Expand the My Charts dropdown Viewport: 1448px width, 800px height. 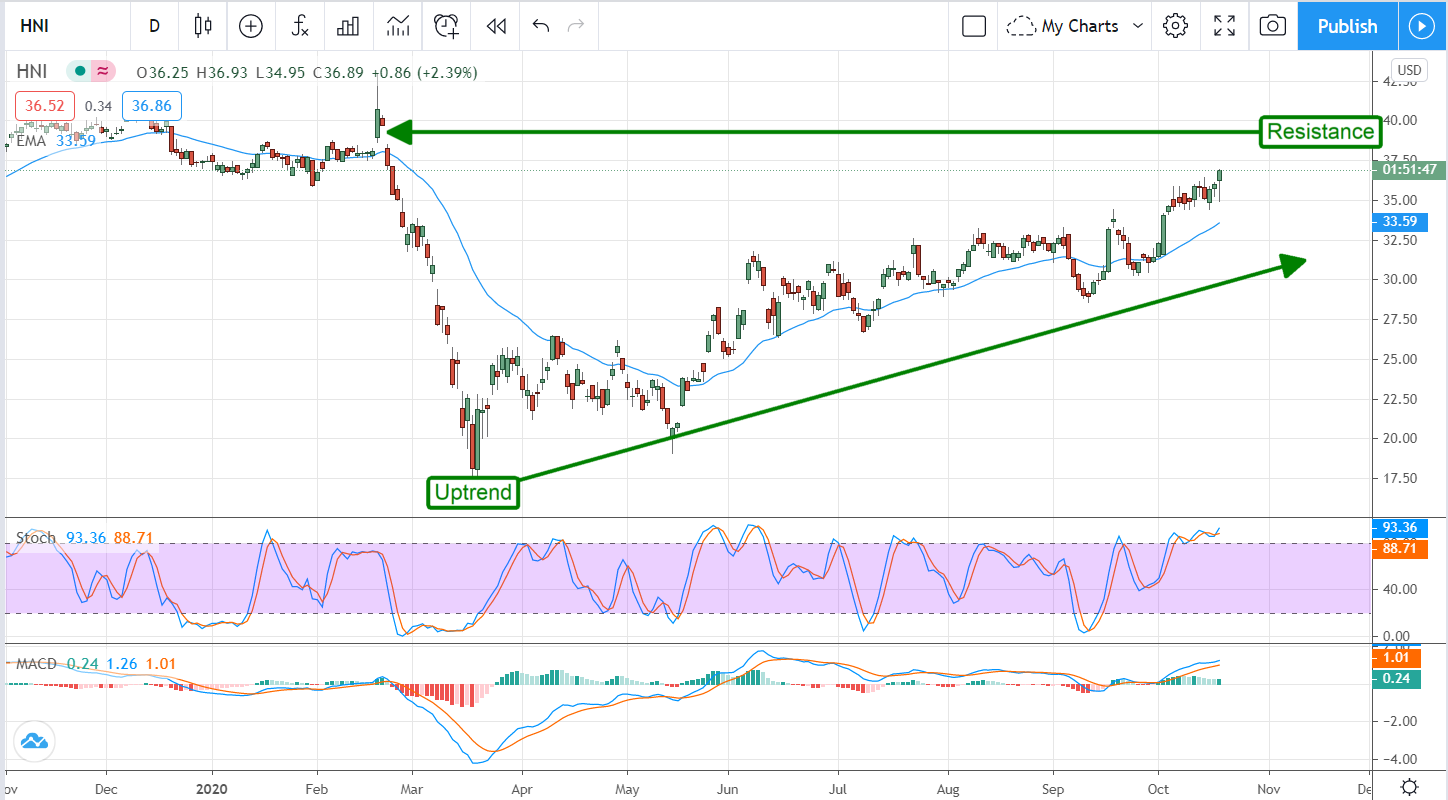pyautogui.click(x=1076, y=26)
